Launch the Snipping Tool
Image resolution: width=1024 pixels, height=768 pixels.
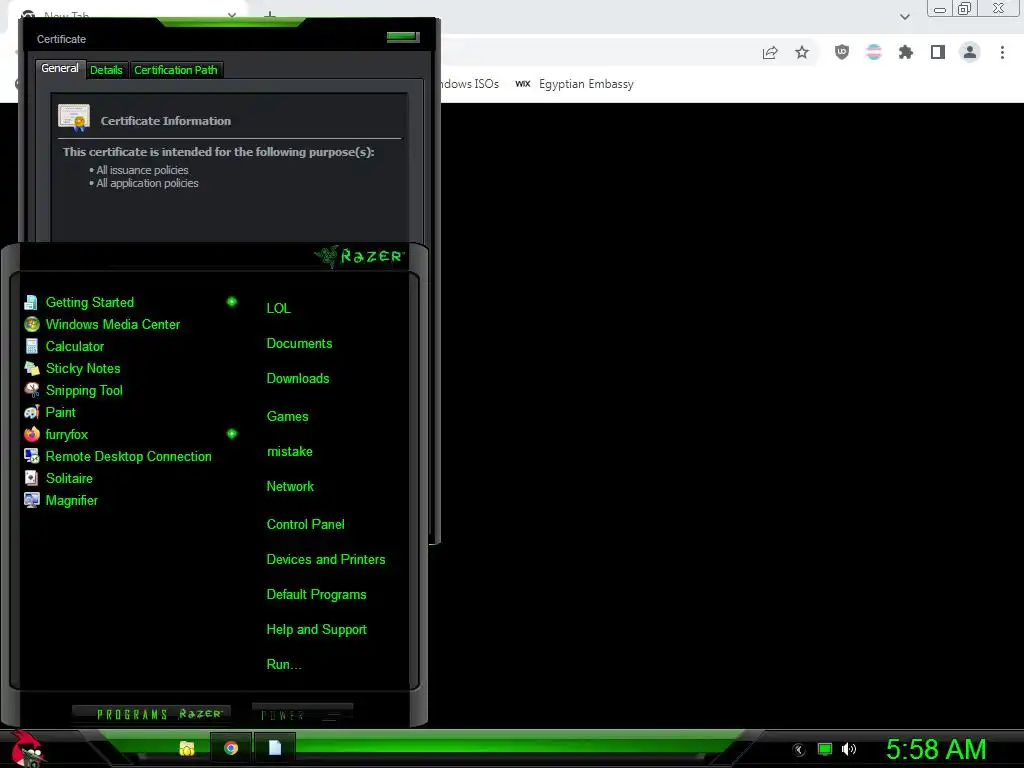(x=84, y=391)
